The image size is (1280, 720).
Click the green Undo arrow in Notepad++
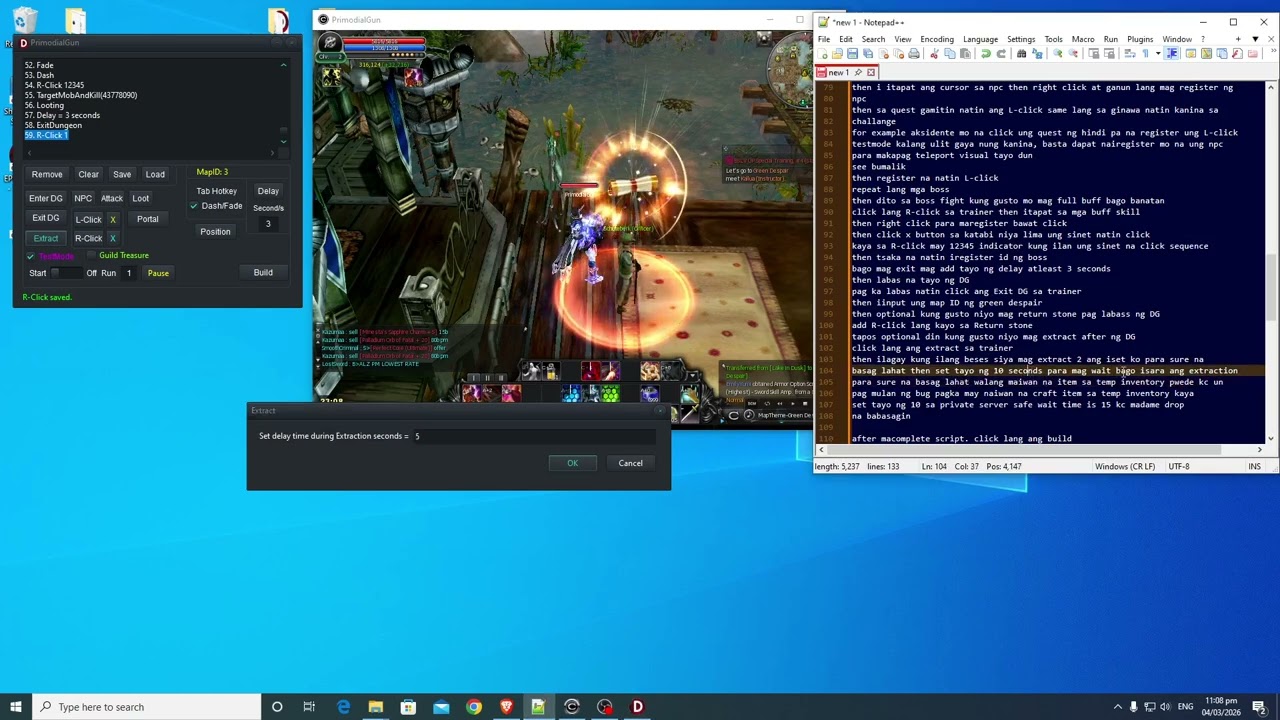(x=986, y=53)
